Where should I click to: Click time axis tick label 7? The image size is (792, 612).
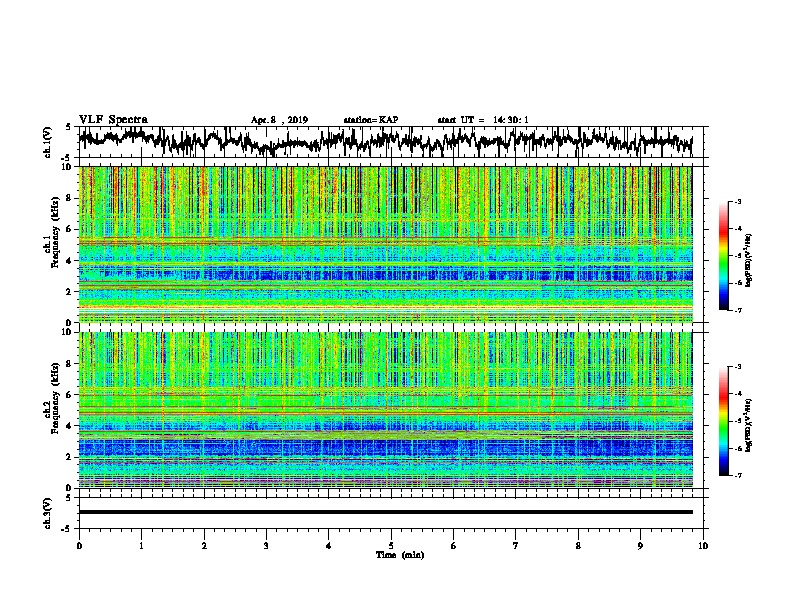point(516,546)
